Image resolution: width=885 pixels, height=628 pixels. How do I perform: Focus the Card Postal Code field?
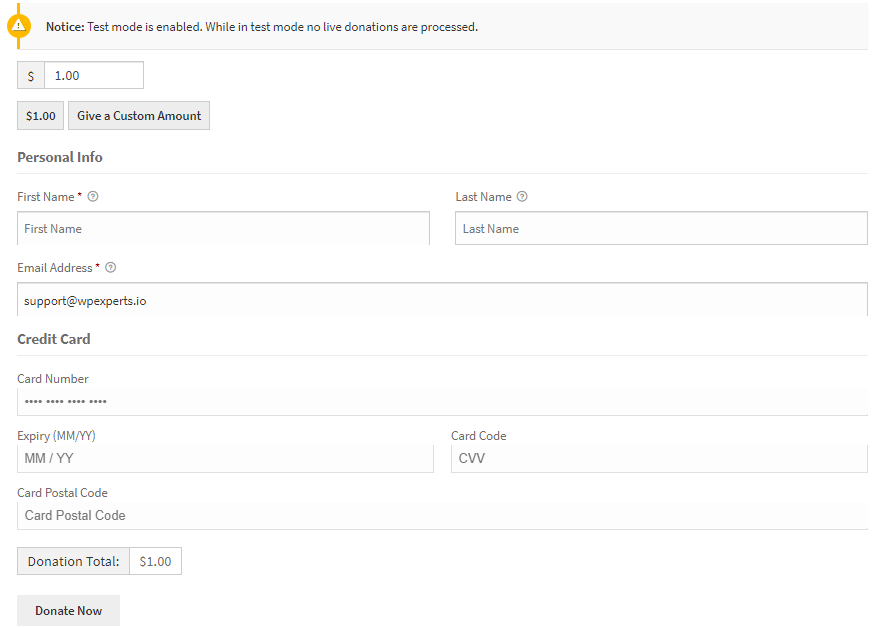pos(442,516)
